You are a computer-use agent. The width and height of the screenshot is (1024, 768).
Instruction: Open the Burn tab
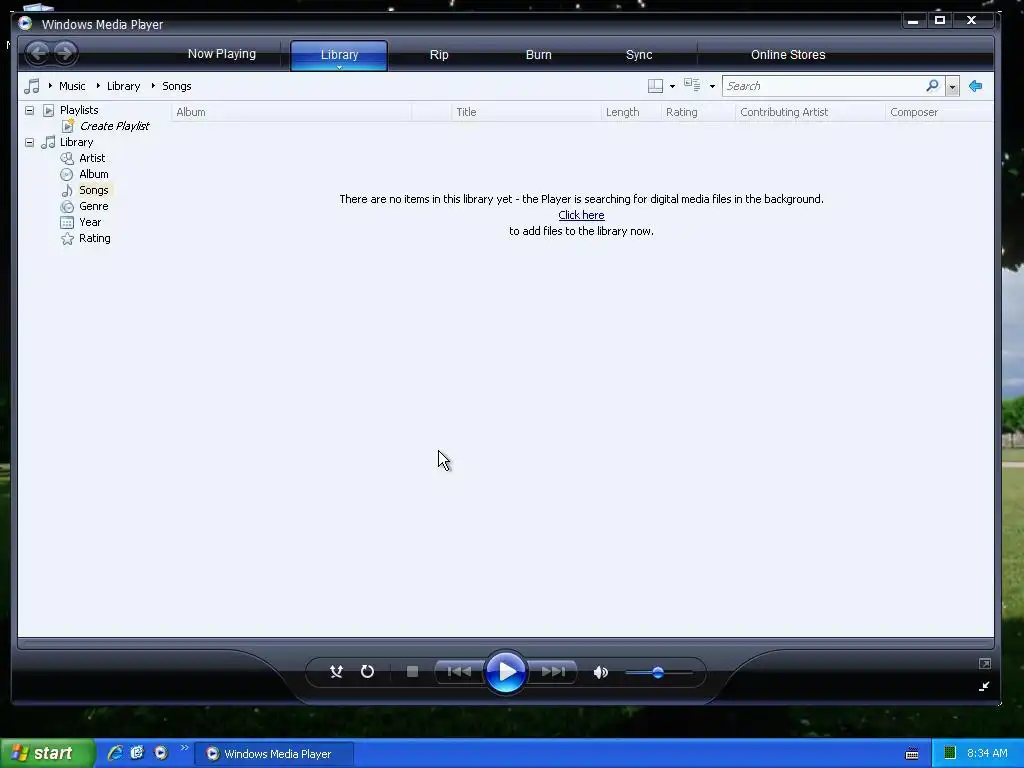click(x=539, y=55)
